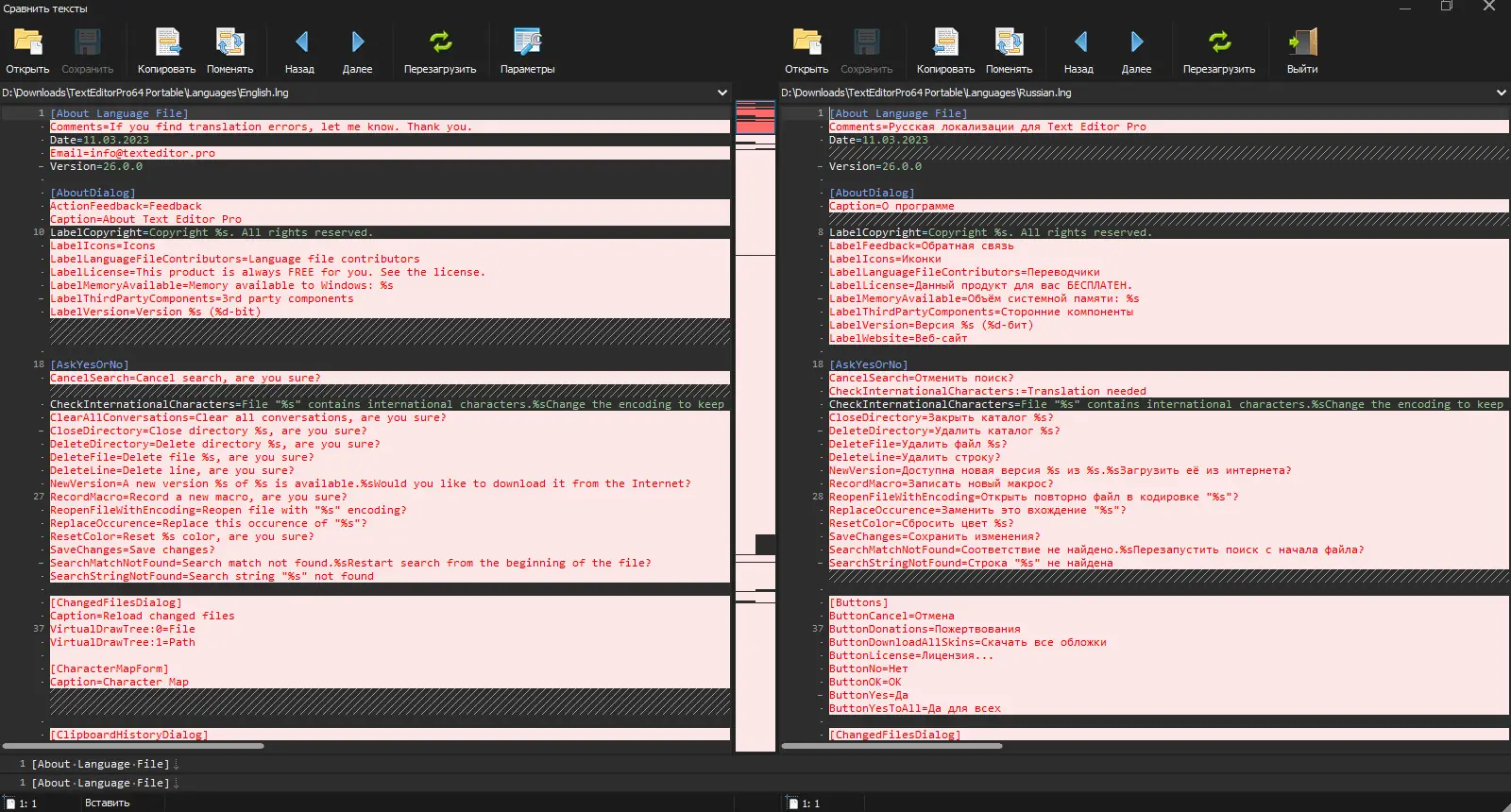
Task: Click the left pane Open folder icon
Action: pos(27,43)
